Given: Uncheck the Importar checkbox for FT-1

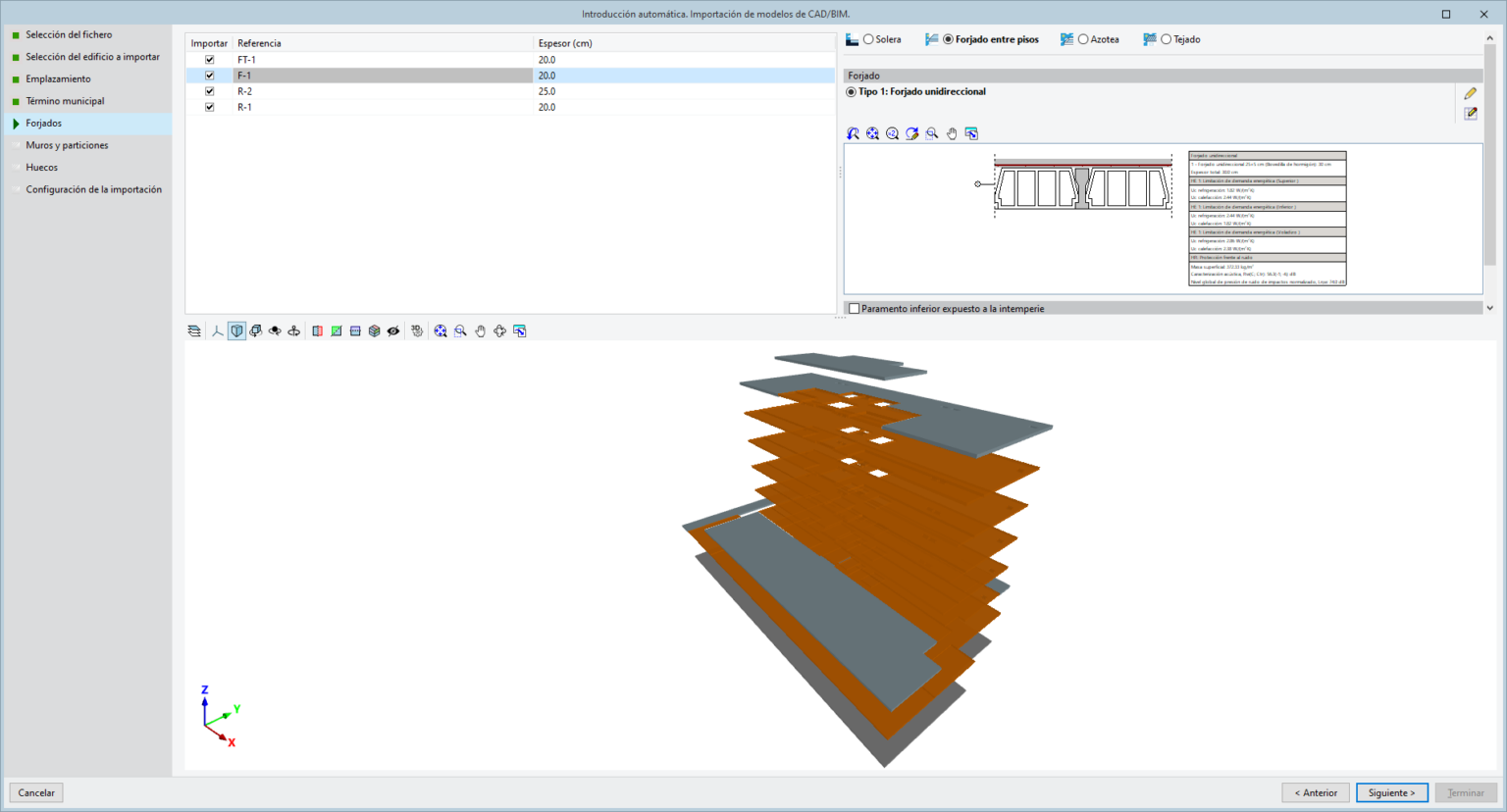Looking at the screenshot, I should click(x=209, y=59).
